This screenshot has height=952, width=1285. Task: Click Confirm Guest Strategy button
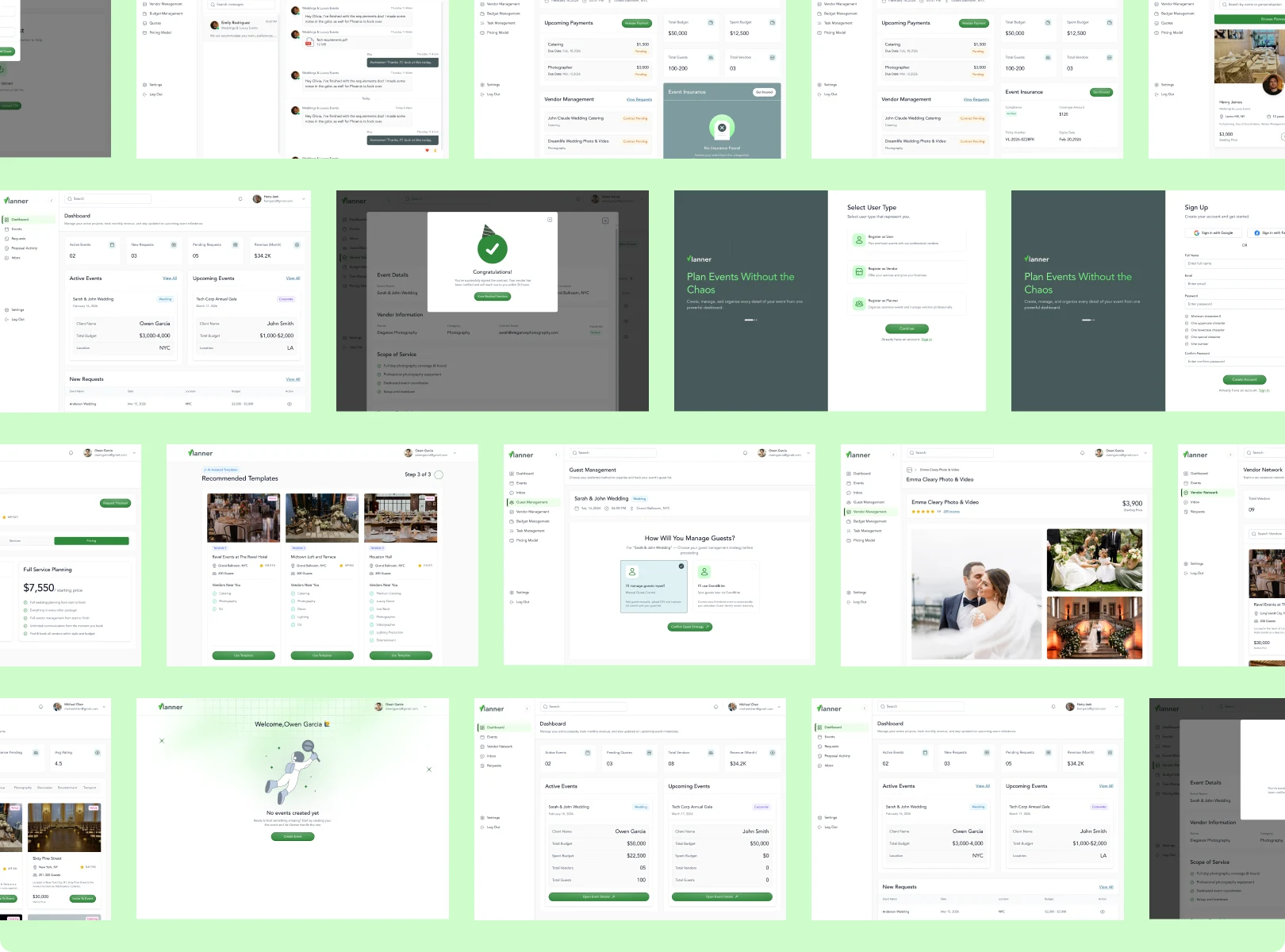pyautogui.click(x=690, y=627)
